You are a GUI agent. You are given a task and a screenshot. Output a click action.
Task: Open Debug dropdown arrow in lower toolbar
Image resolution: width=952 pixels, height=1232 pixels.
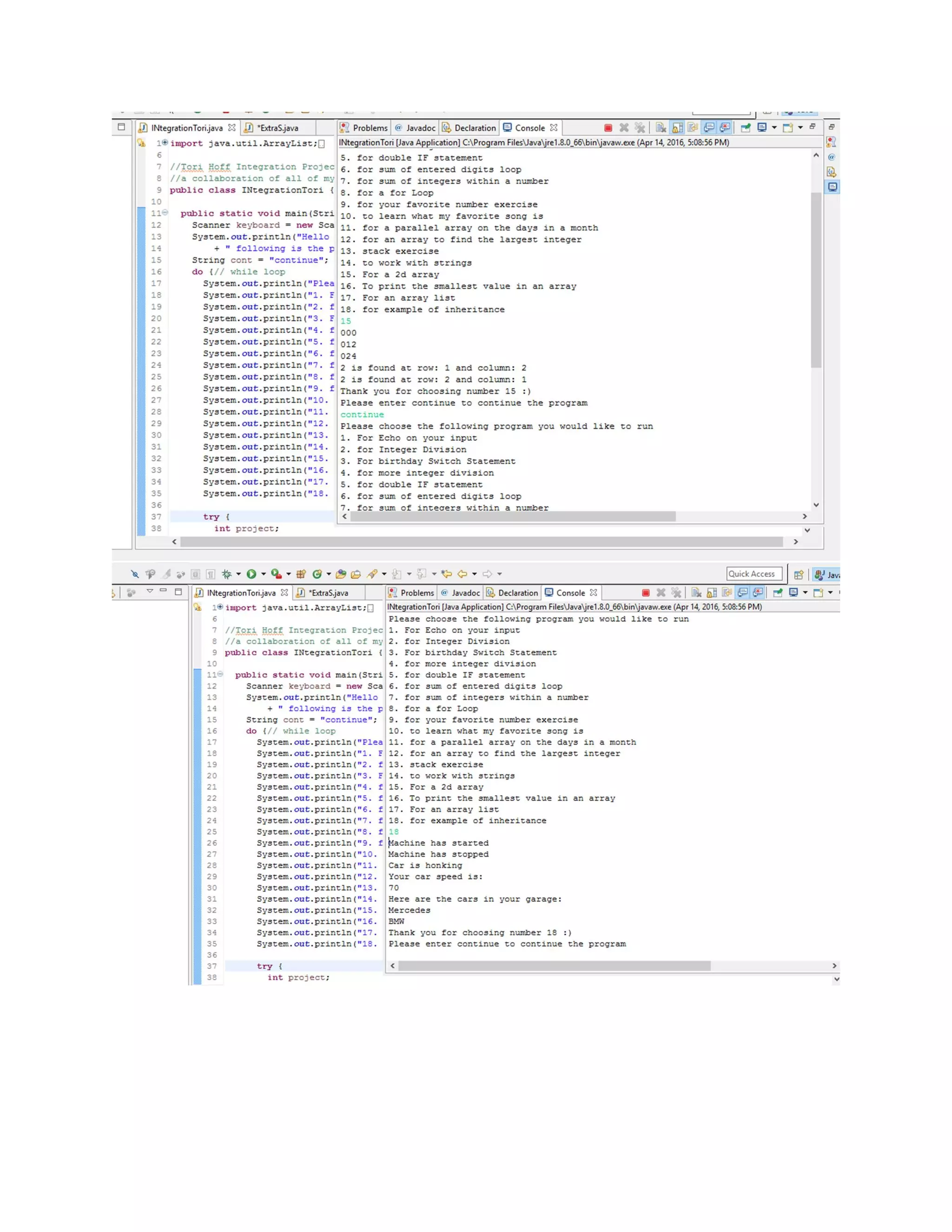(x=238, y=574)
